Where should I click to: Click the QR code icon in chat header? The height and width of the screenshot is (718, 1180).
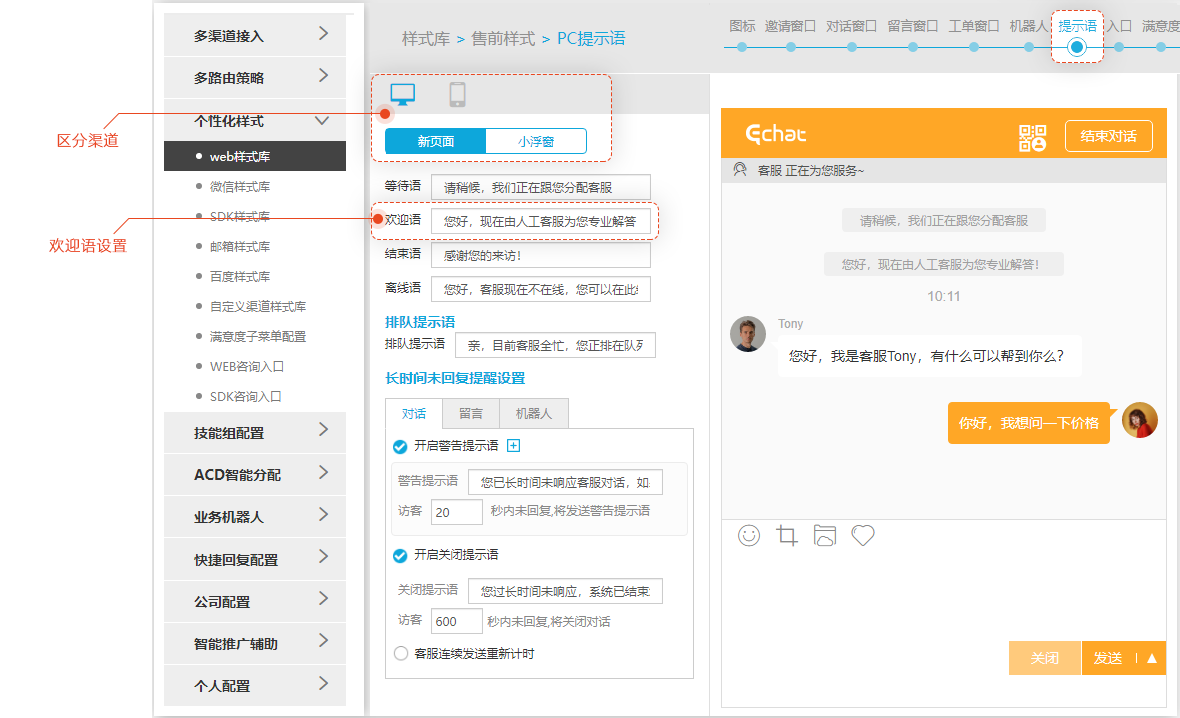pyautogui.click(x=1032, y=137)
